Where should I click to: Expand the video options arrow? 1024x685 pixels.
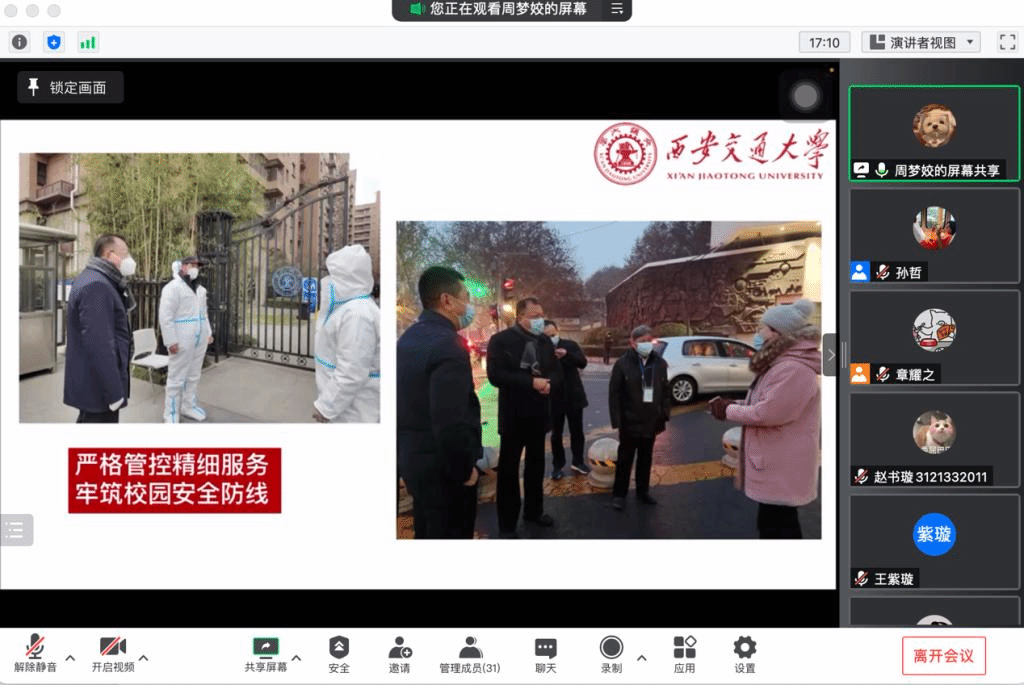144,658
